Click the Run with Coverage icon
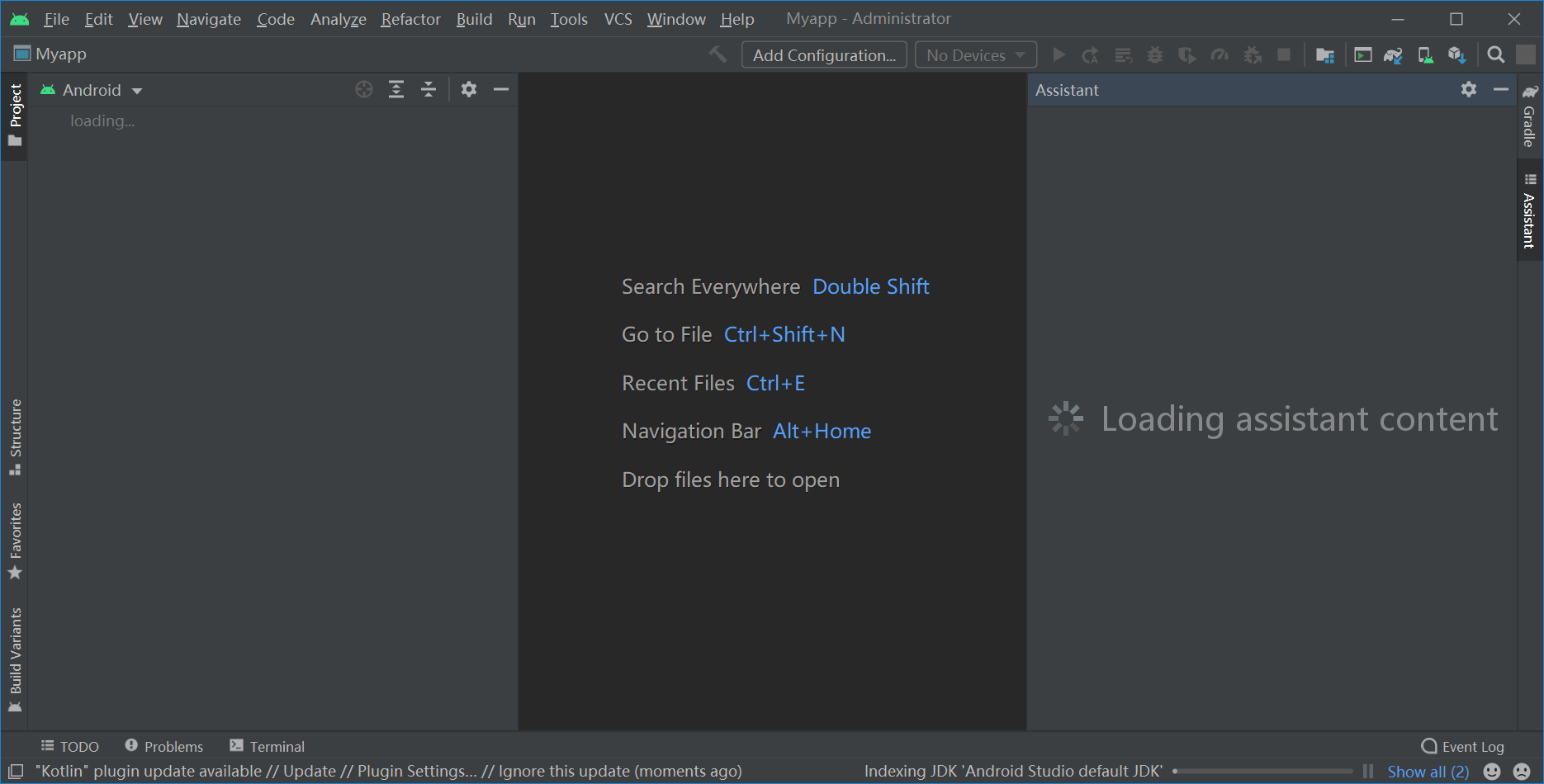Screen dimensions: 1544x784 pyautogui.click(x=1187, y=55)
